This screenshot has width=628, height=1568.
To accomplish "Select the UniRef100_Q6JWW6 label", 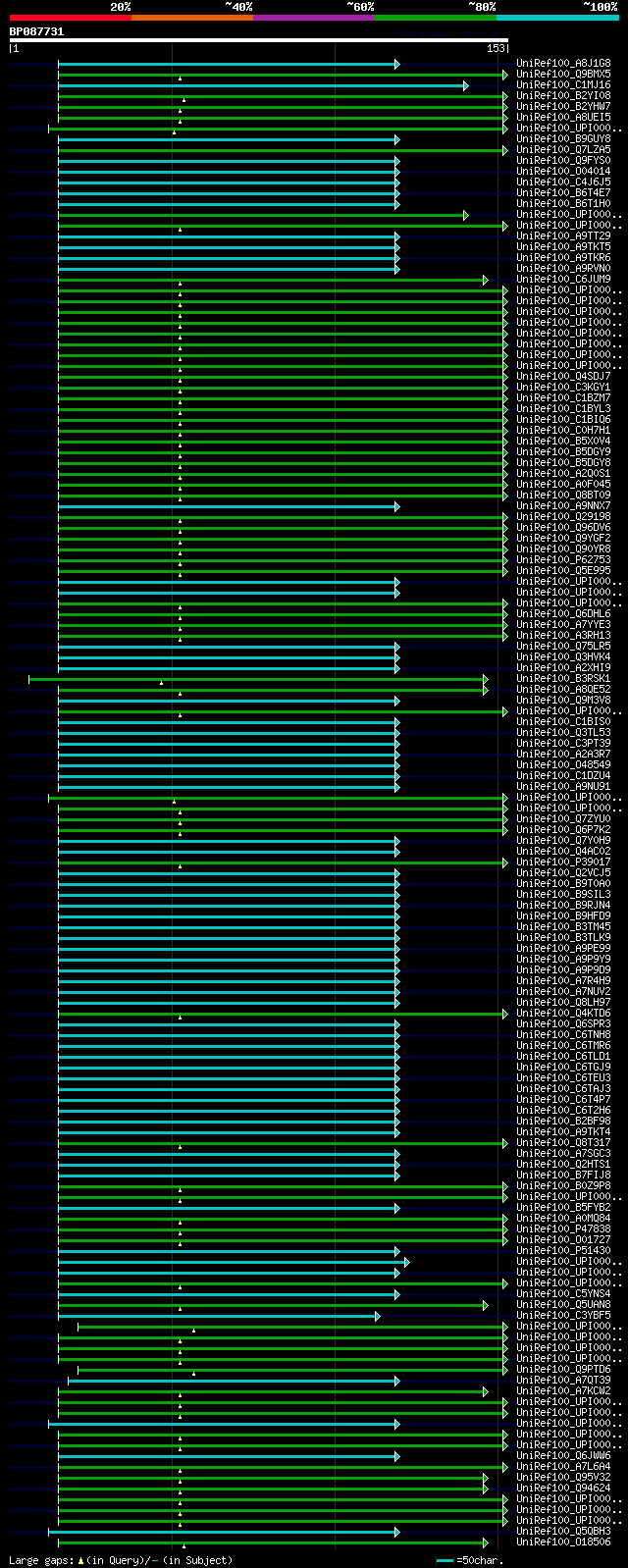I will (563, 1456).
